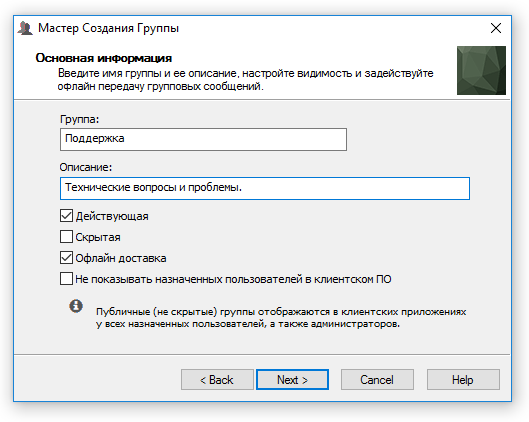
Task: Click into the Группа name field
Action: point(203,139)
